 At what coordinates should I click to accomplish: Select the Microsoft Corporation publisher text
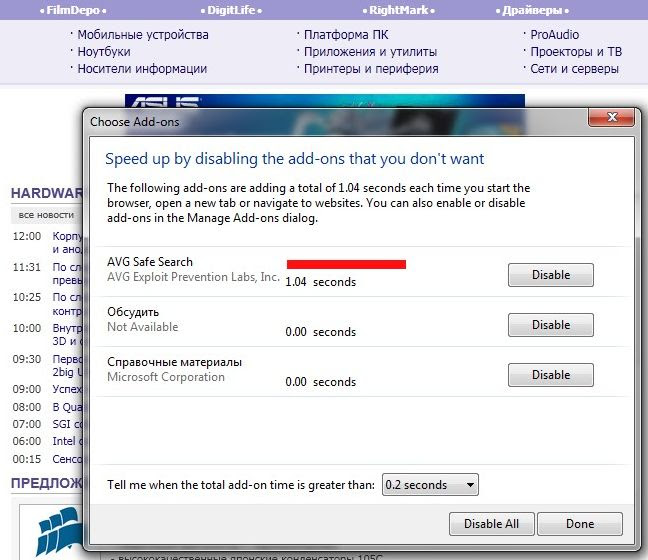point(166,377)
